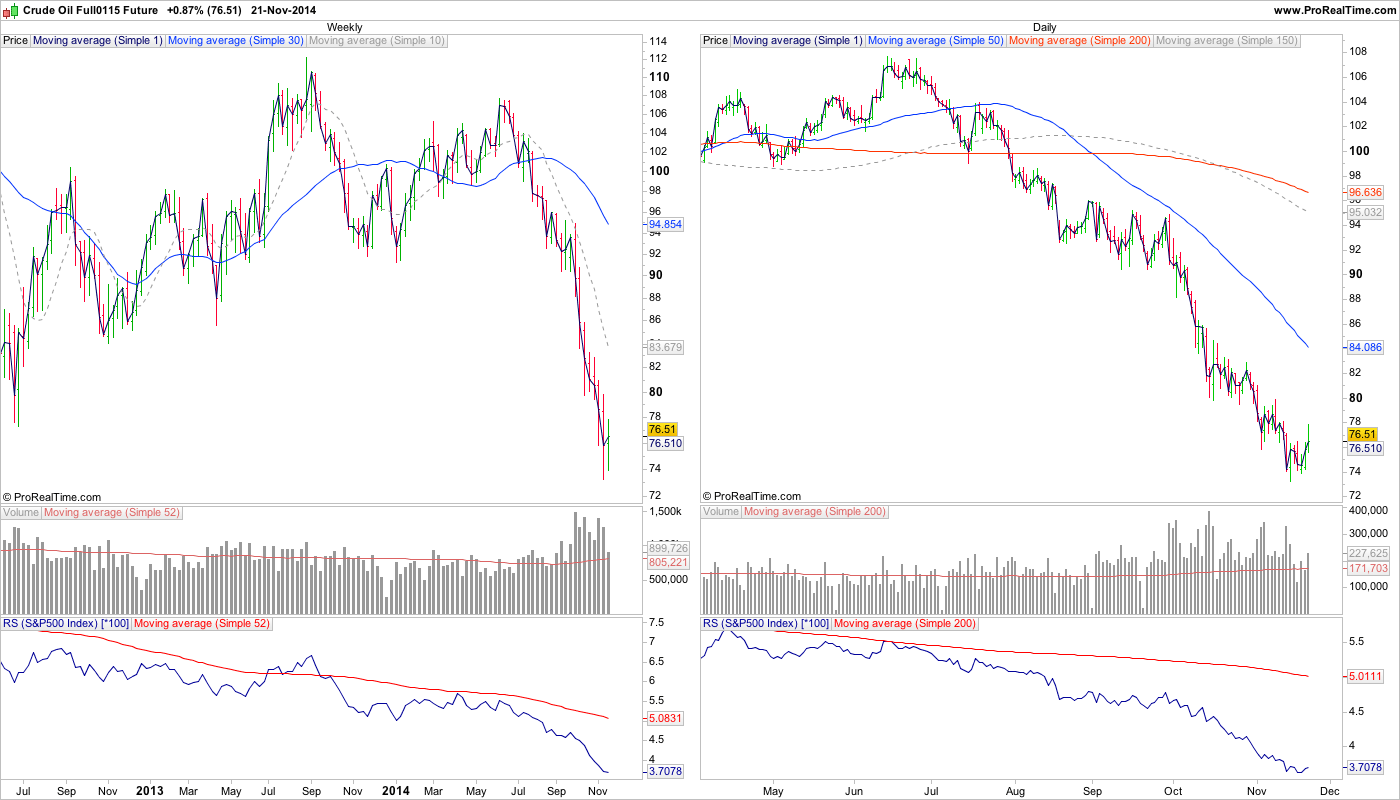The height and width of the screenshot is (800, 1400).
Task: Select the Daily chart title label
Action: (x=1044, y=27)
